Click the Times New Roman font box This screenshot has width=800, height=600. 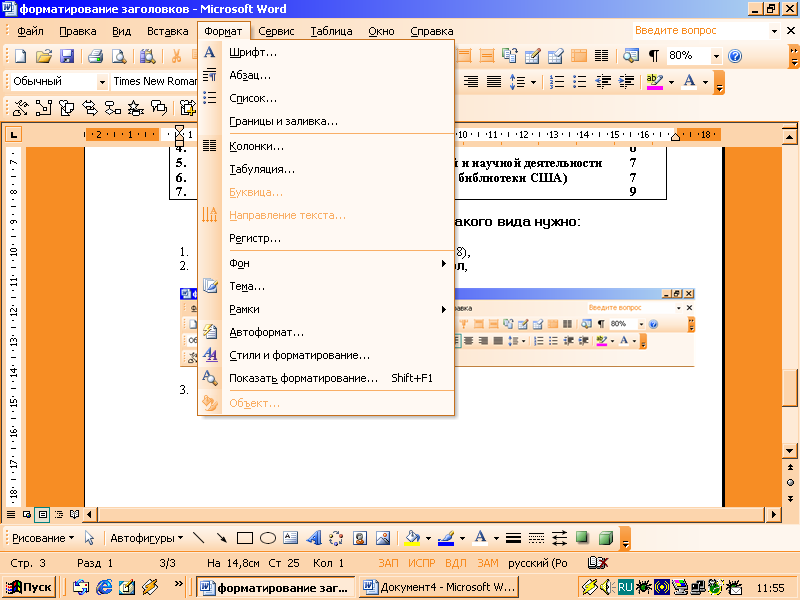pyautogui.click(x=155, y=82)
